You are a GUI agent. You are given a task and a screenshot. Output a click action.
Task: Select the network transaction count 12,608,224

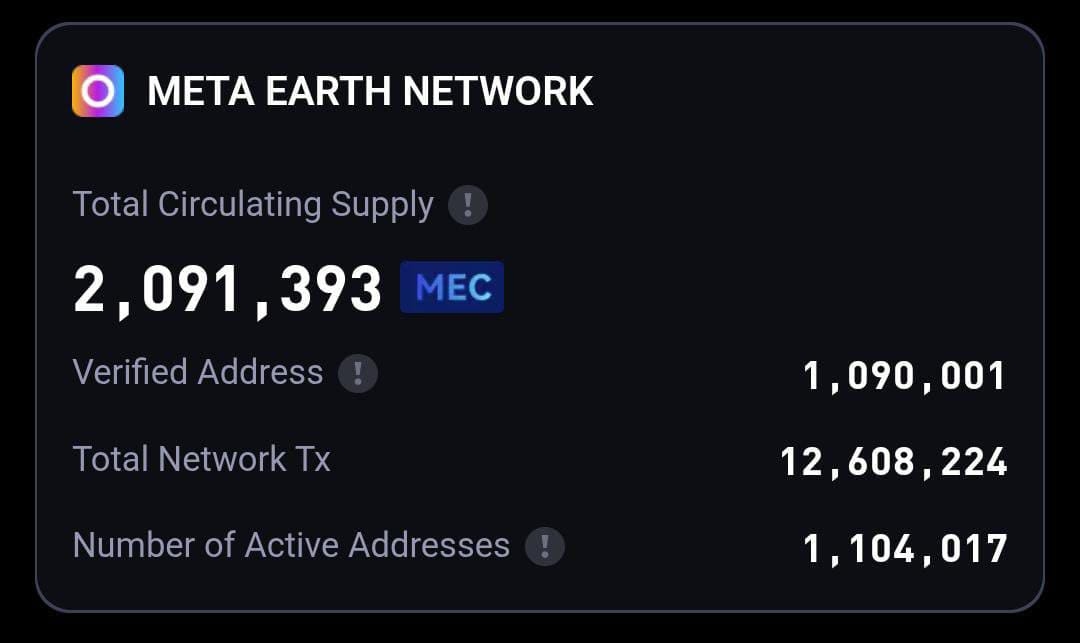click(x=893, y=462)
